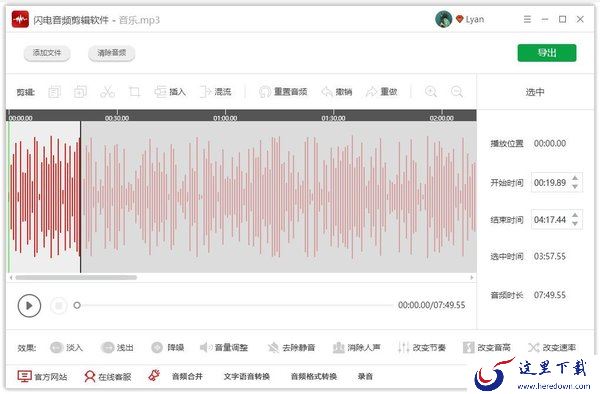Click the 开始时间 field showing 00:19.89

tap(557, 182)
